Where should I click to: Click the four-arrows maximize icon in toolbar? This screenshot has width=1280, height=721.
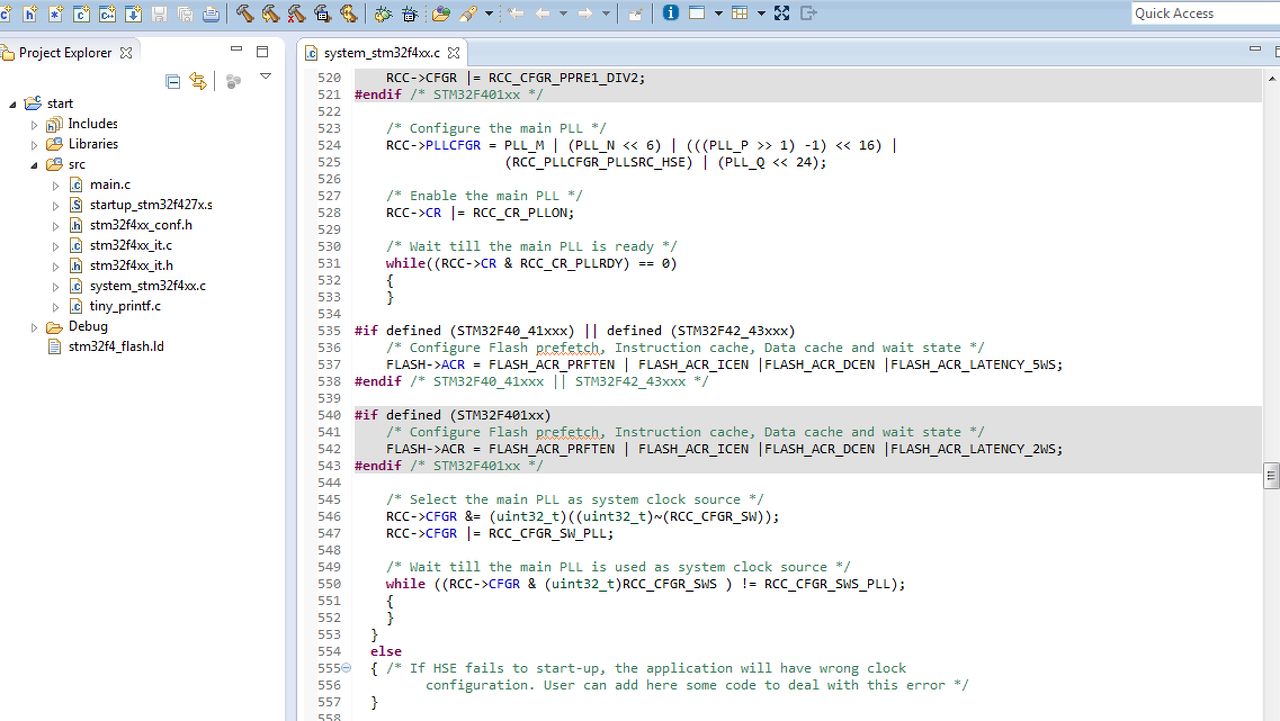tap(782, 13)
